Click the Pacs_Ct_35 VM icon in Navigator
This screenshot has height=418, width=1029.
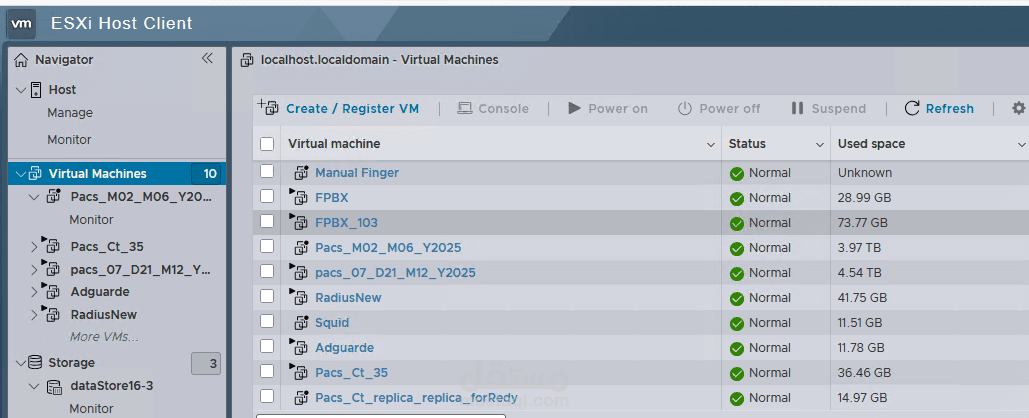51,245
